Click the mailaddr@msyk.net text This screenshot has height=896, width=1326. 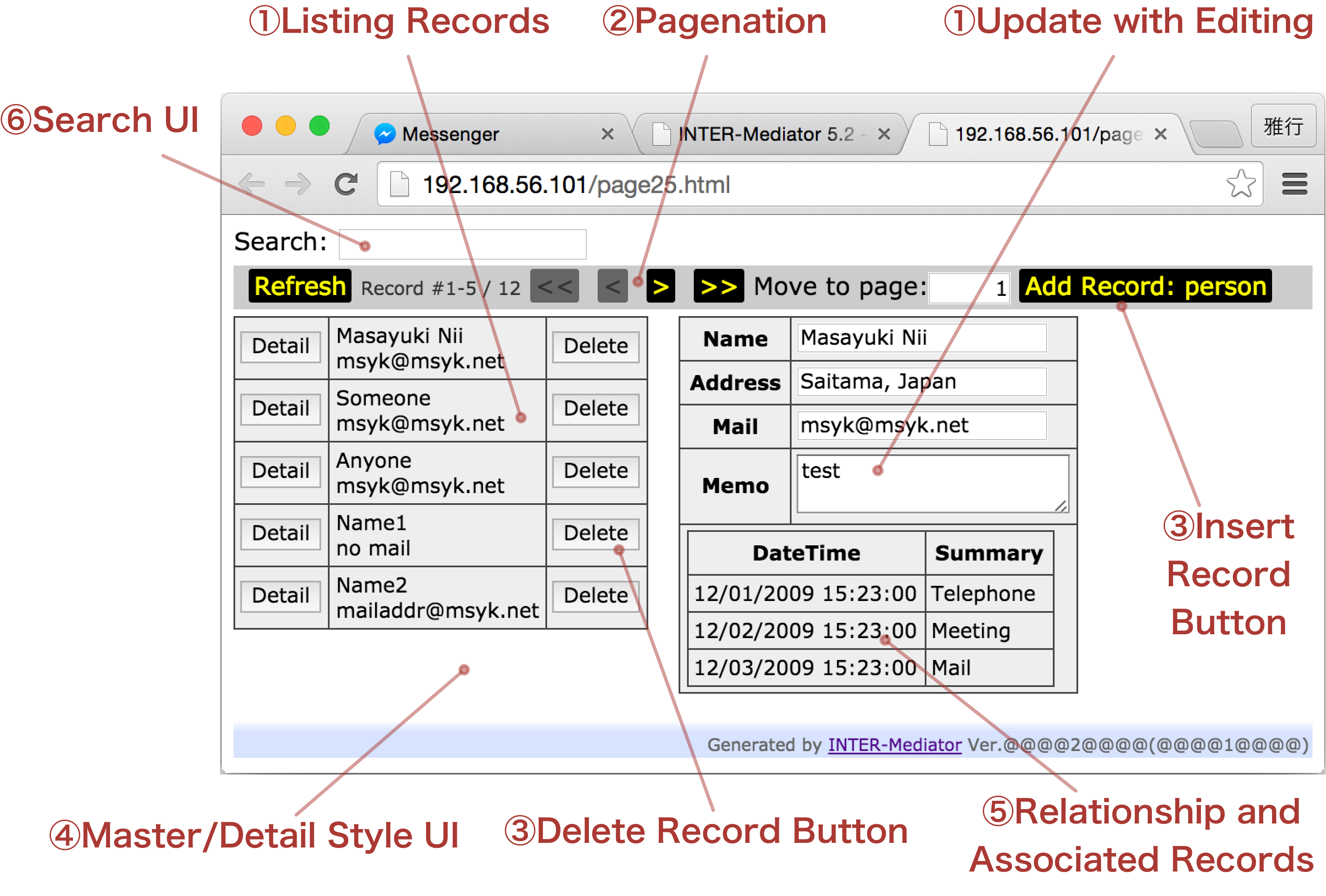coord(437,611)
